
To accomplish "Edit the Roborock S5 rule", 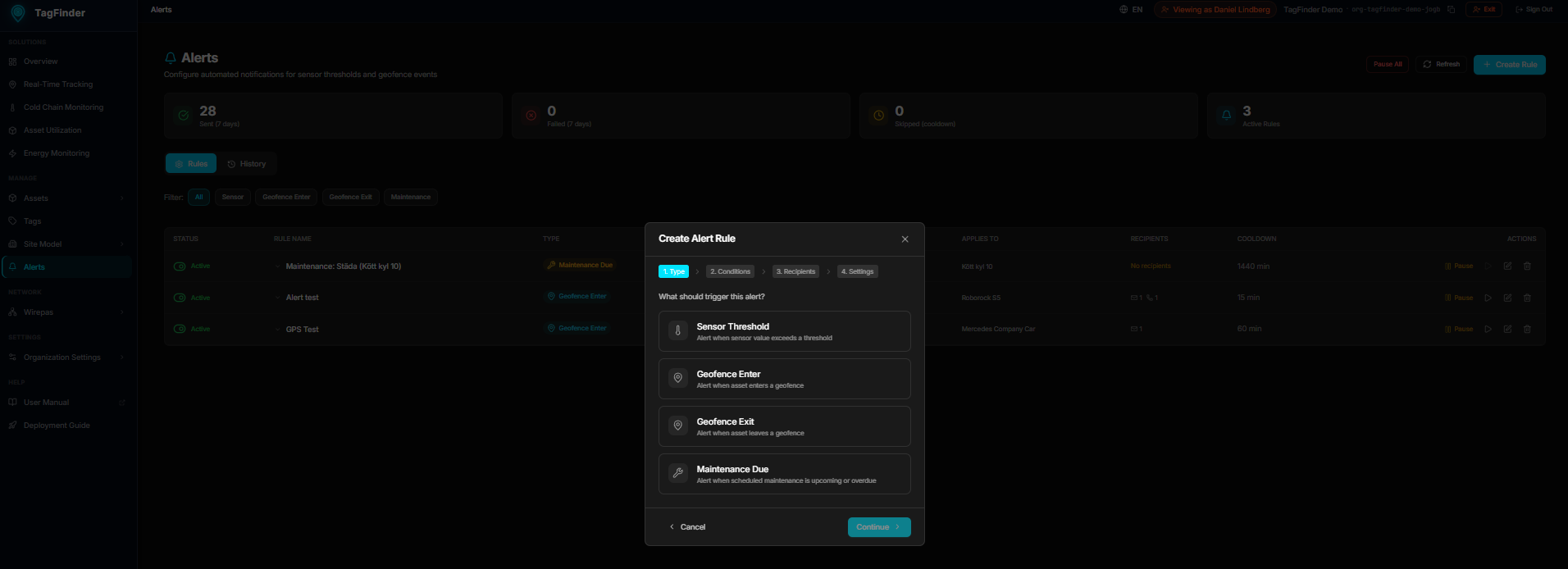I will [x=1507, y=298].
